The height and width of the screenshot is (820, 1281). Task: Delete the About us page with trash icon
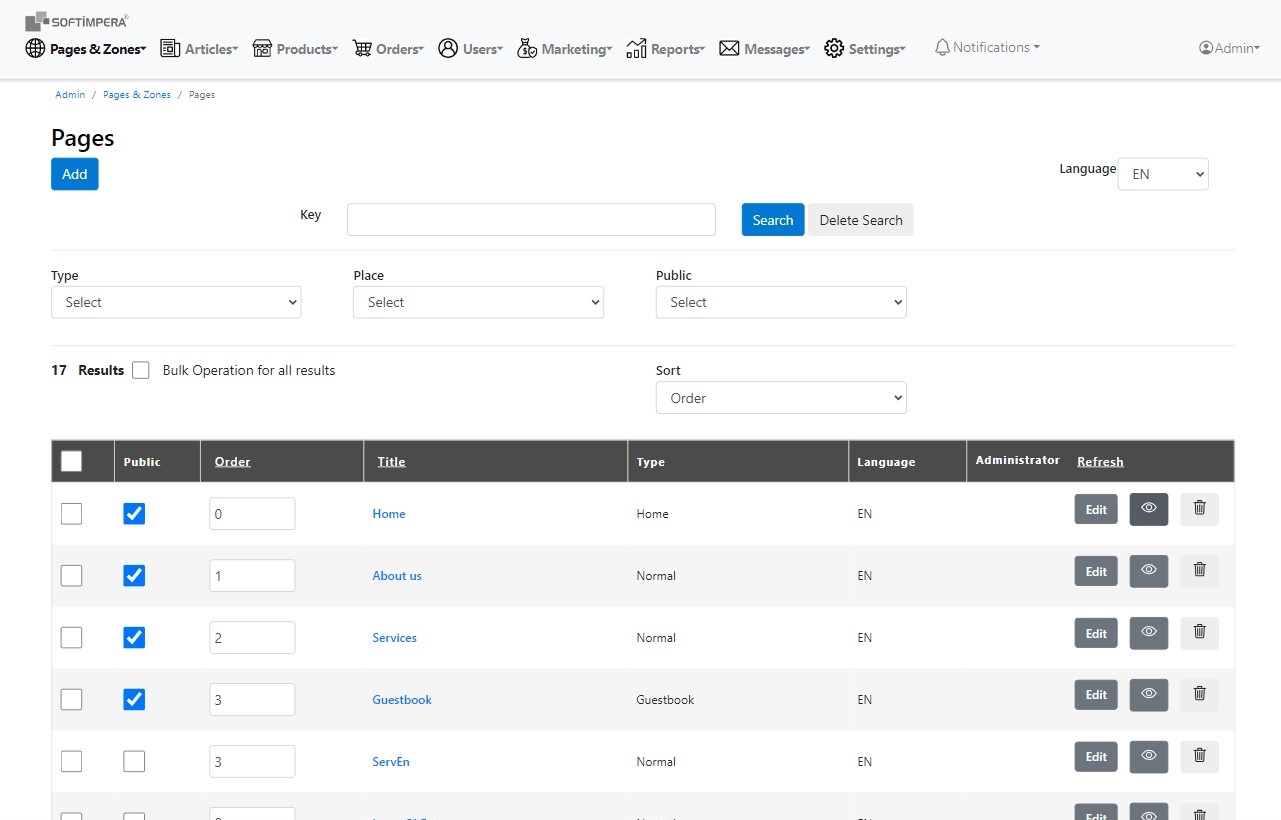[x=1200, y=571]
